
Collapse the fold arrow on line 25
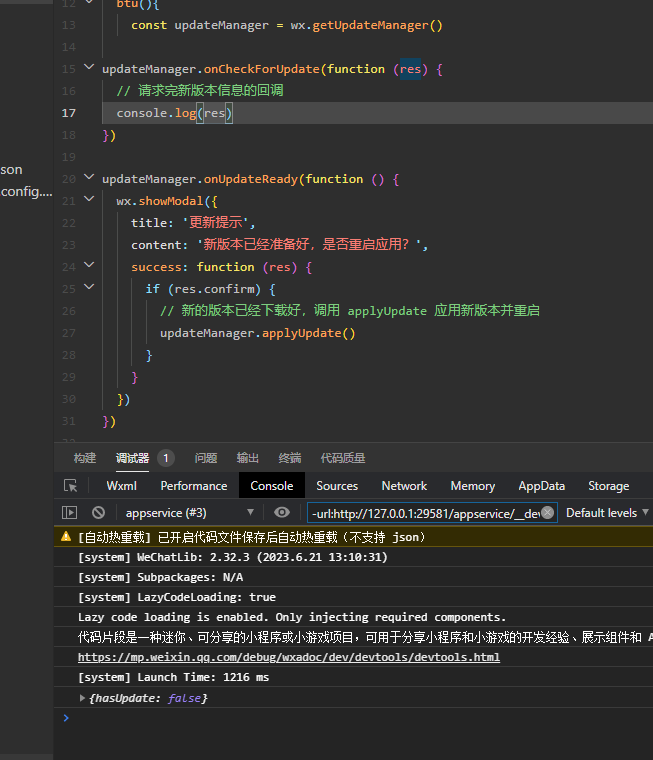point(89,287)
